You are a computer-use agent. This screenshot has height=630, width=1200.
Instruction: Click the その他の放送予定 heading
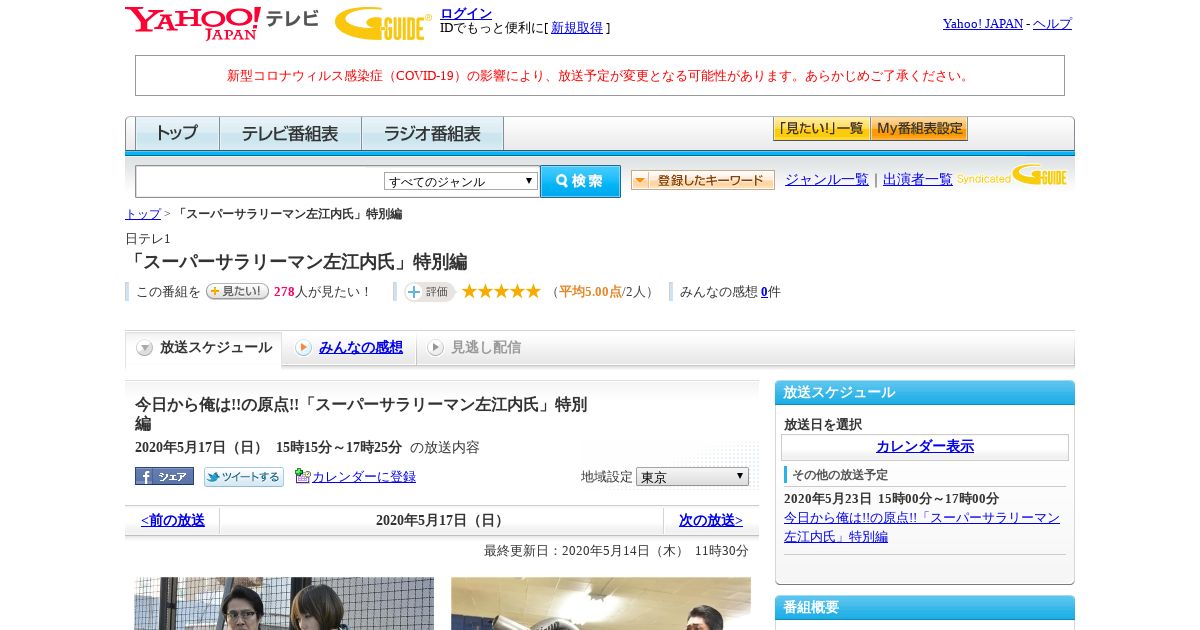click(840, 475)
